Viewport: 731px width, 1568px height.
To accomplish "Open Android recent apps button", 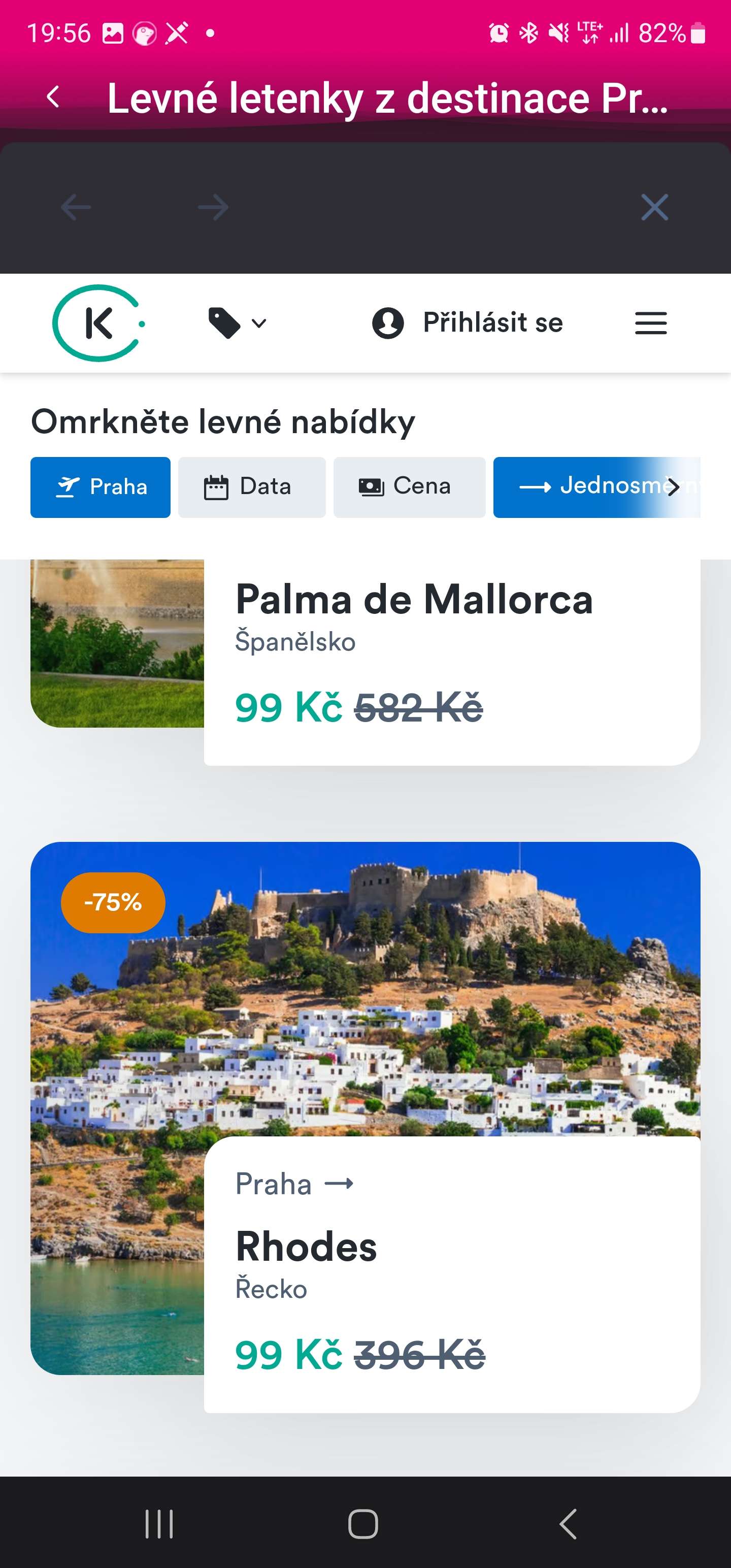I will coord(159,1524).
